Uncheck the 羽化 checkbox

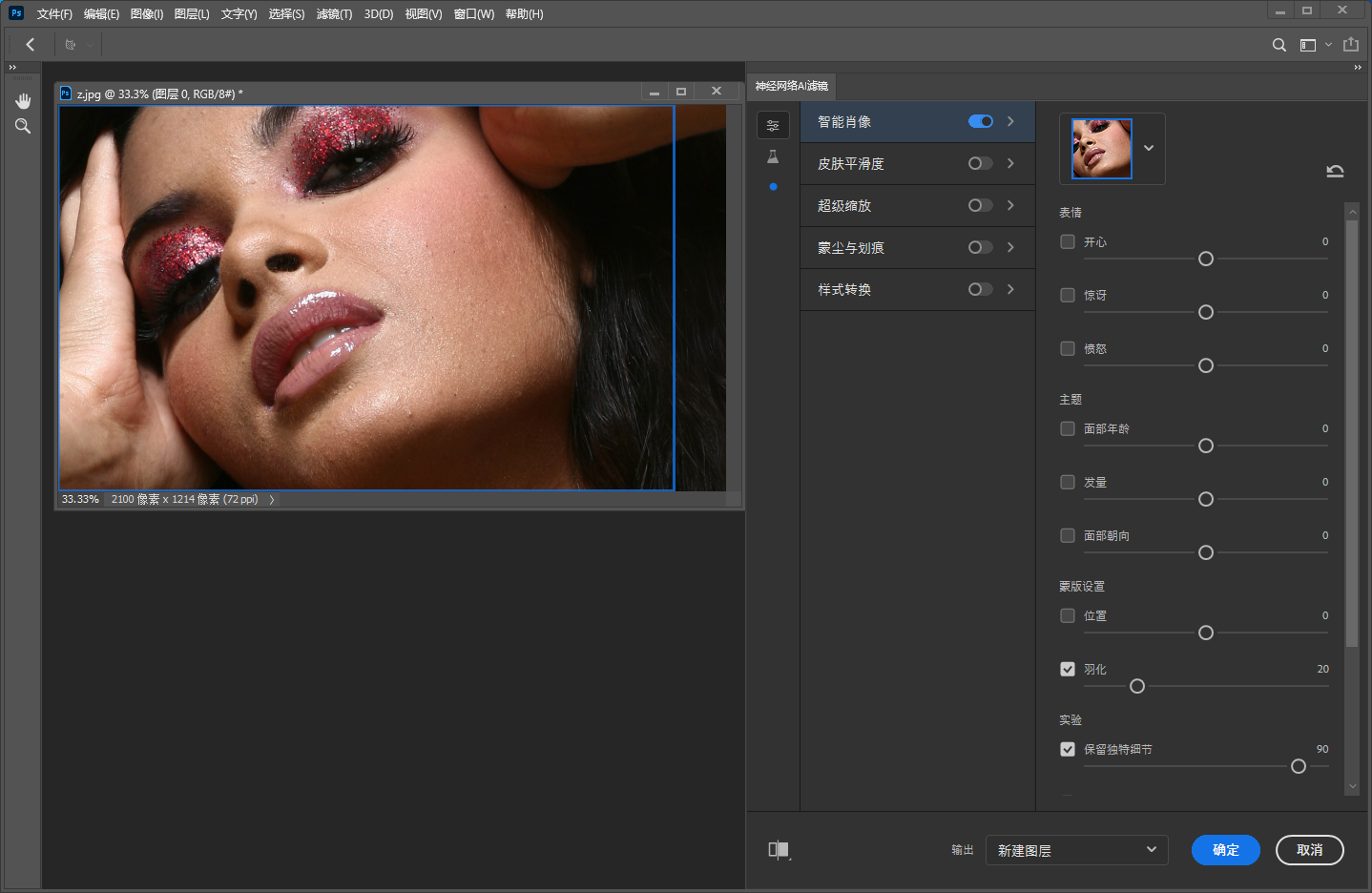click(1068, 669)
